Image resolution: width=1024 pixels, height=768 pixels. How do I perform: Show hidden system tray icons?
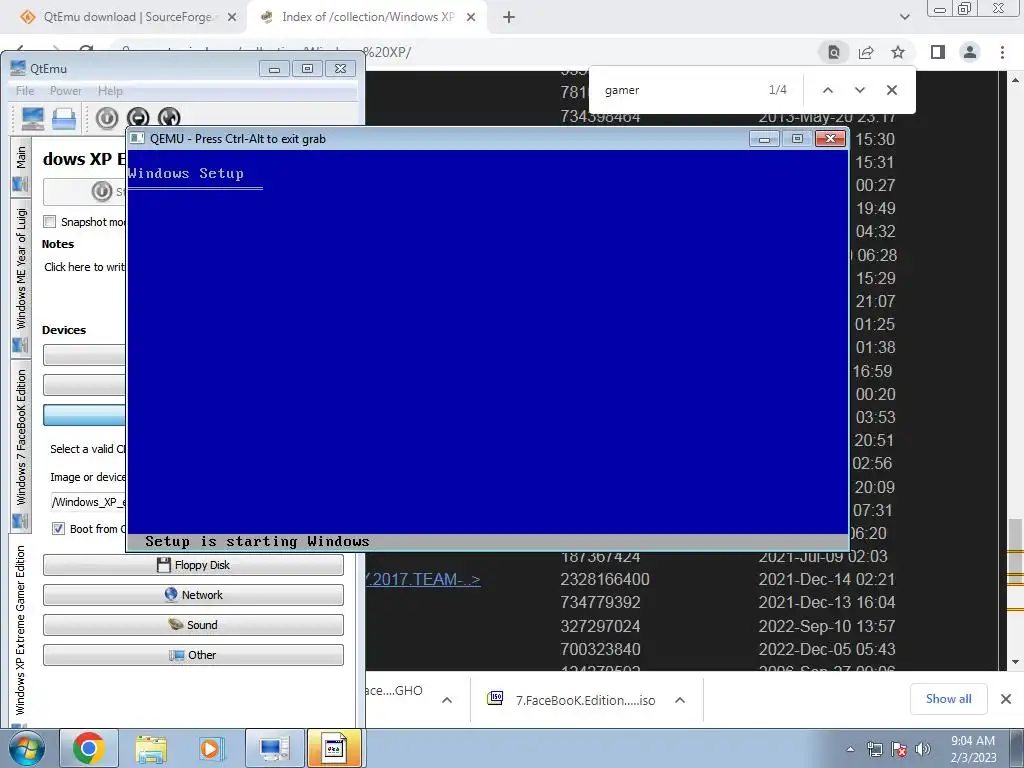coord(850,749)
